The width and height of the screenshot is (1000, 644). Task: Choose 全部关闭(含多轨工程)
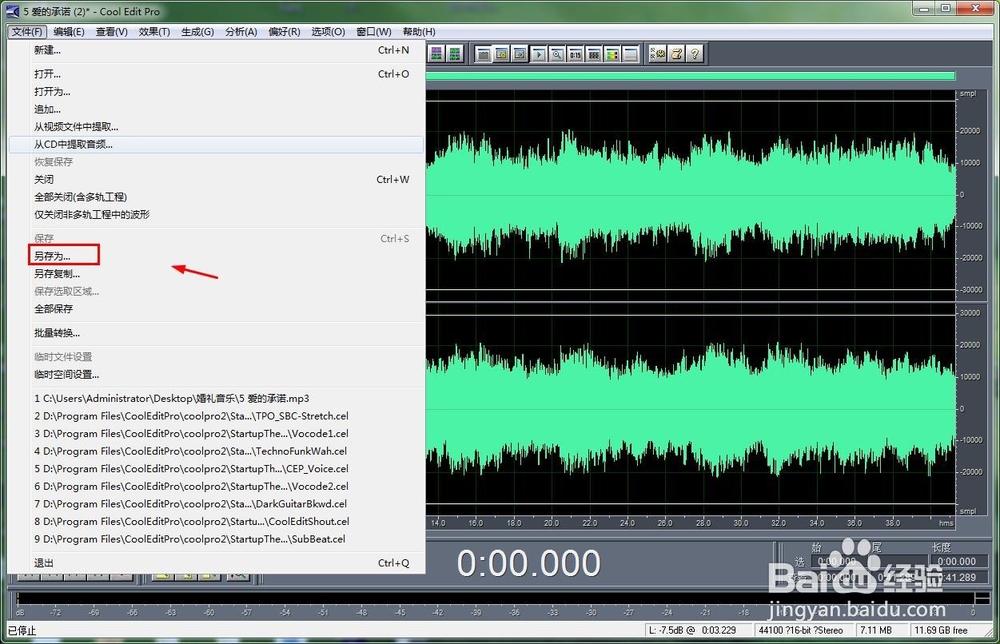click(217, 197)
